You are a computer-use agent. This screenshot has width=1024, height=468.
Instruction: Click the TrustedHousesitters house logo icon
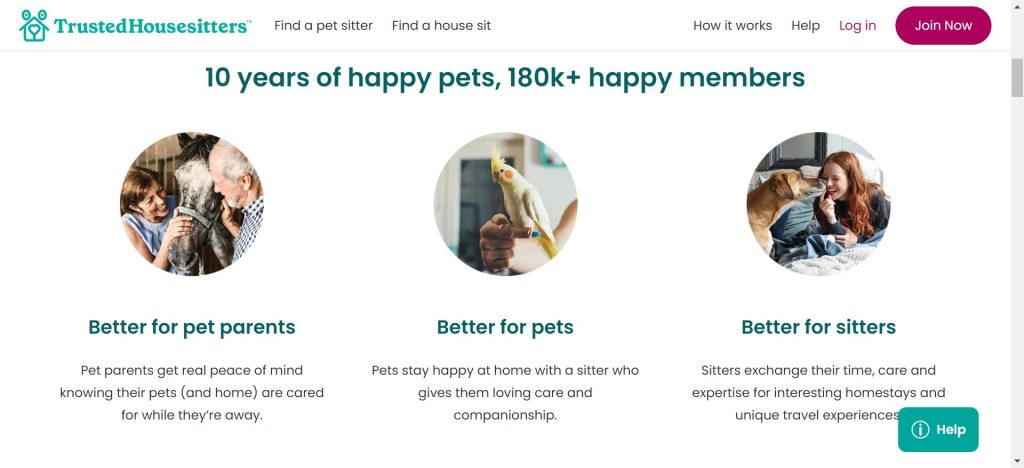[34, 25]
